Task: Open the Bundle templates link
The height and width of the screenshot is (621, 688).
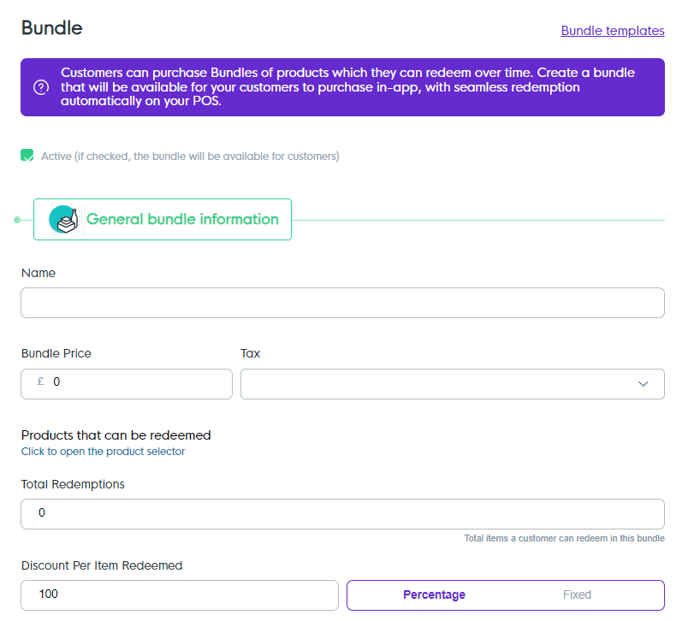Action: pos(612,31)
